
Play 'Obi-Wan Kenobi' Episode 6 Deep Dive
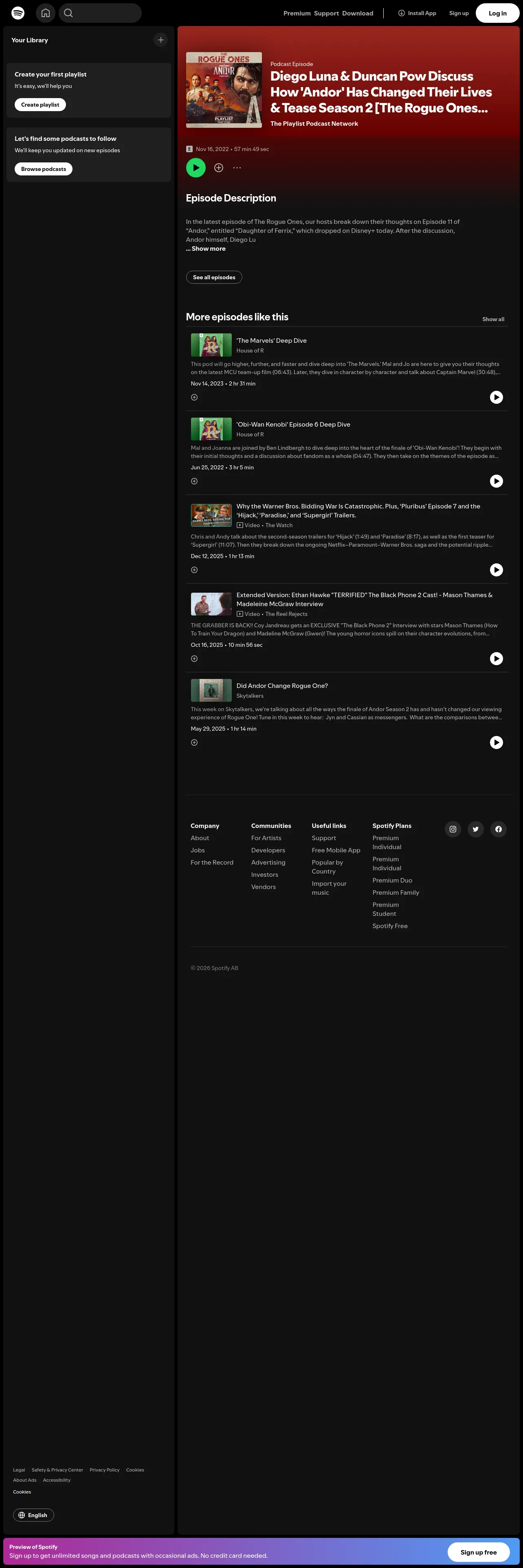(496, 481)
